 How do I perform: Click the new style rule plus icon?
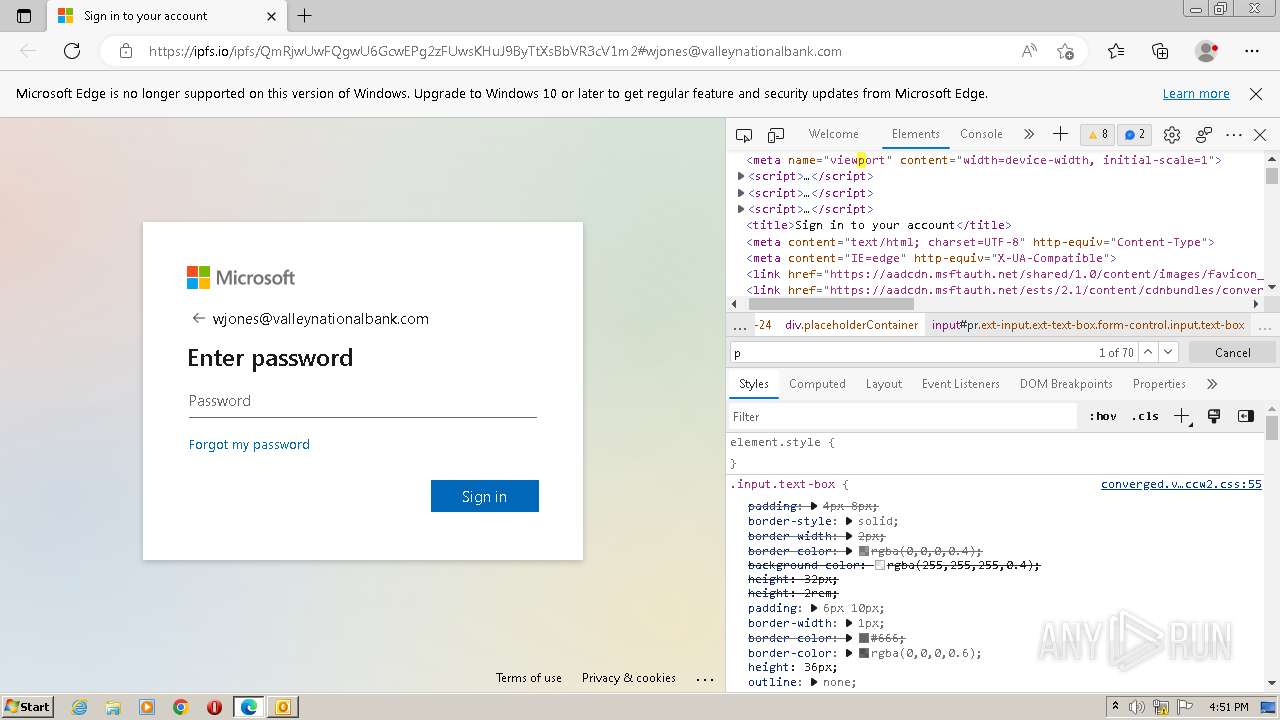pyautogui.click(x=1182, y=416)
